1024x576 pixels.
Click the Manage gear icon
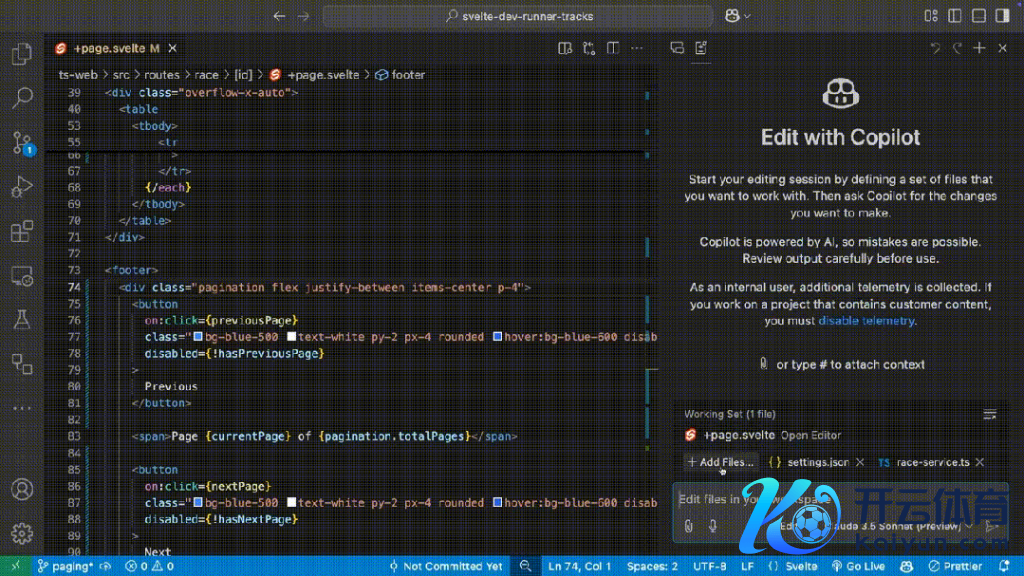point(21,533)
